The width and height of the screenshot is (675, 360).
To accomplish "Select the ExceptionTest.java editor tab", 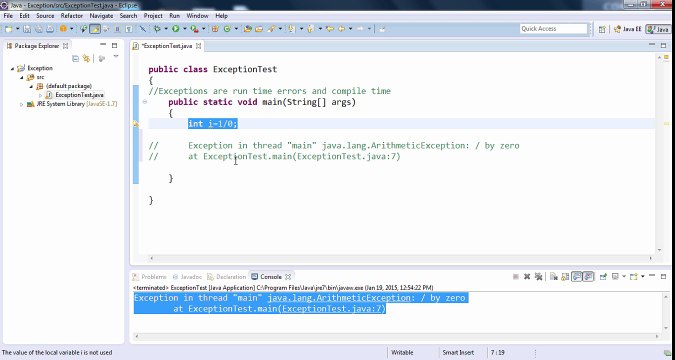I will point(167,46).
